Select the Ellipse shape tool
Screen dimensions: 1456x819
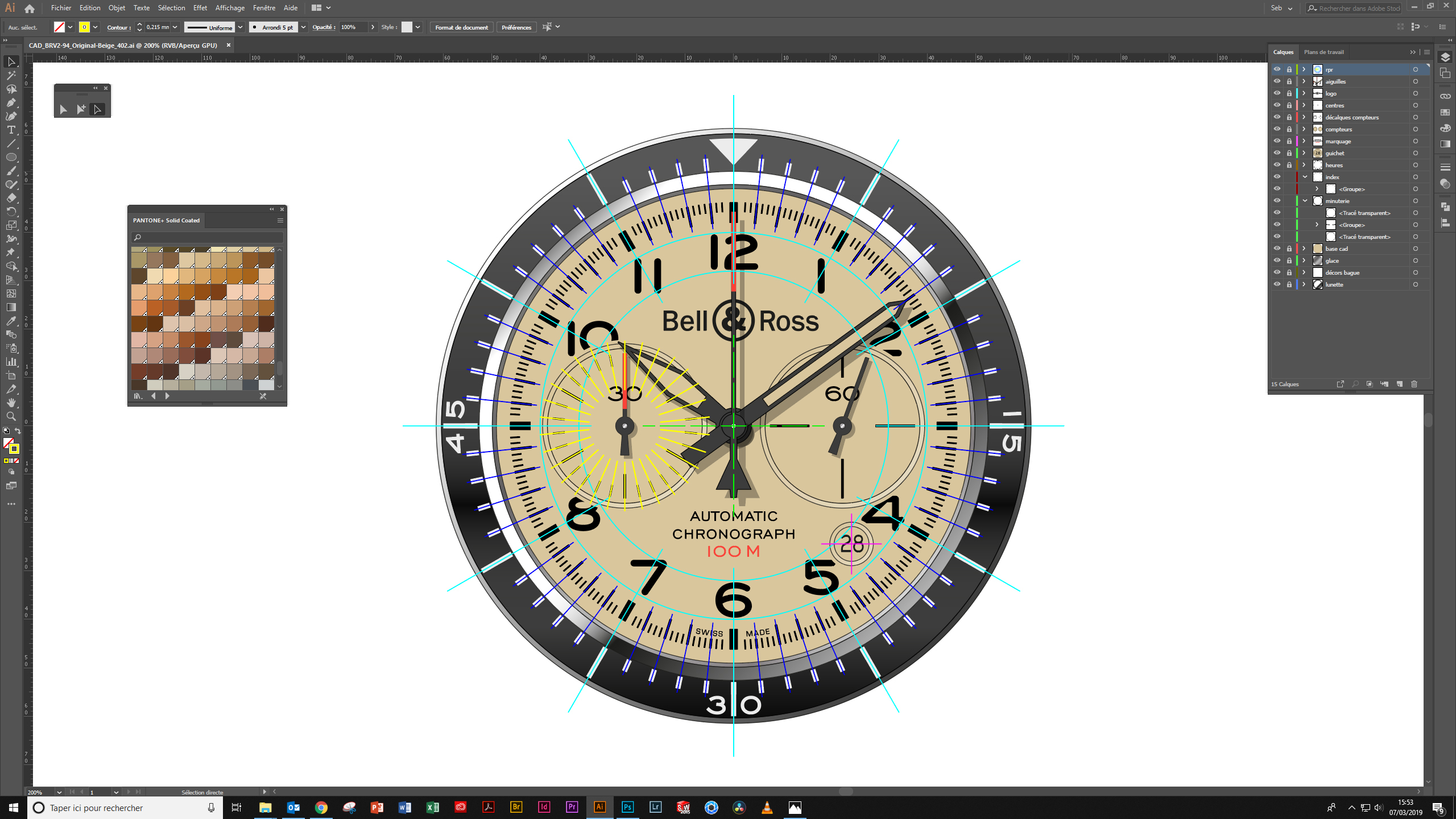[11, 157]
